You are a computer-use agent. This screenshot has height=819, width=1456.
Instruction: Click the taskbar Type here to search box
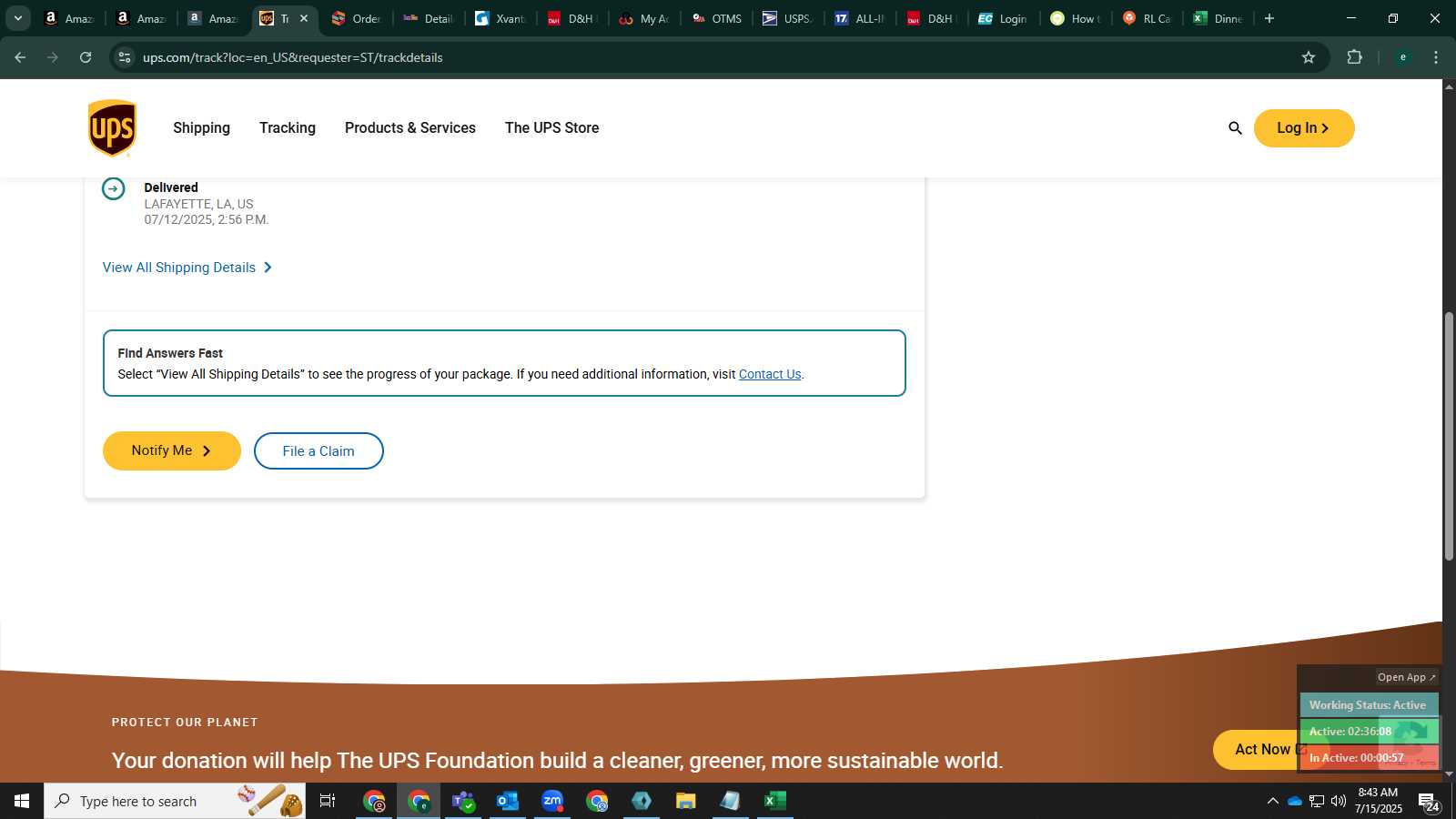[175, 801]
